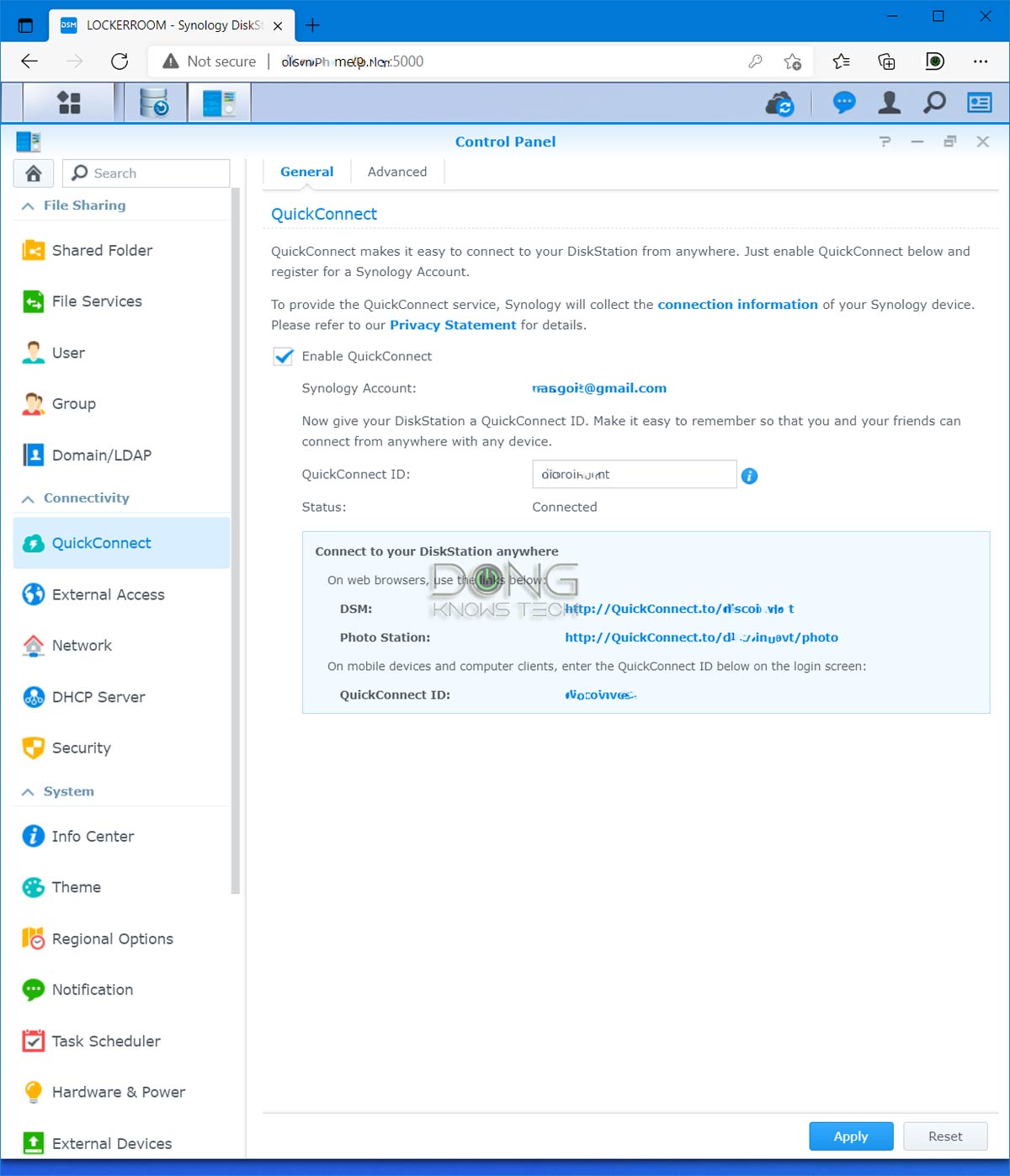Open the widgets panel icon
Screen dimensions: 1010x1176
pyautogui.click(x=980, y=103)
